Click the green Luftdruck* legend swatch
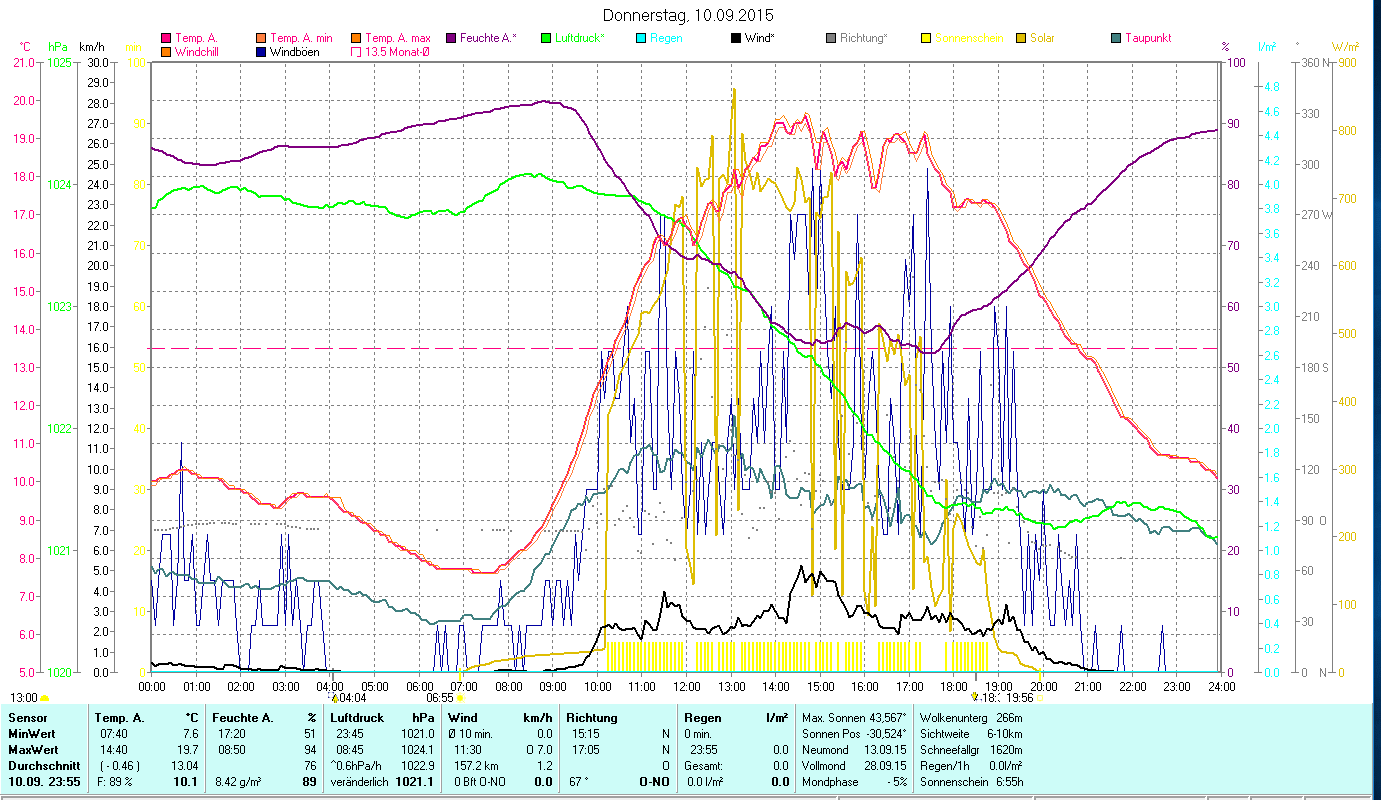Screen dimensions: 1381x800 tap(546, 38)
